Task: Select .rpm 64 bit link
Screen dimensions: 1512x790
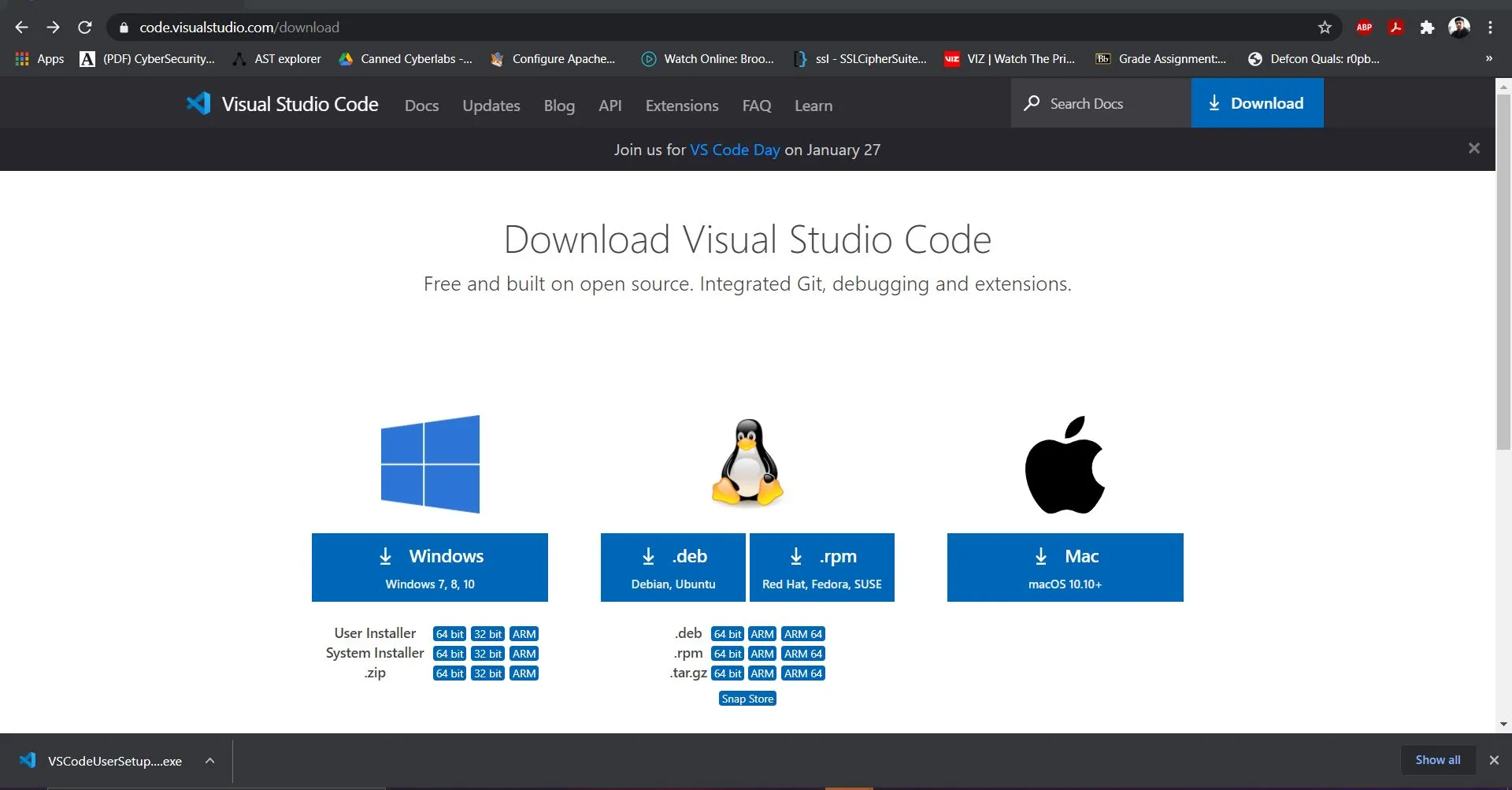Action: coord(728,654)
